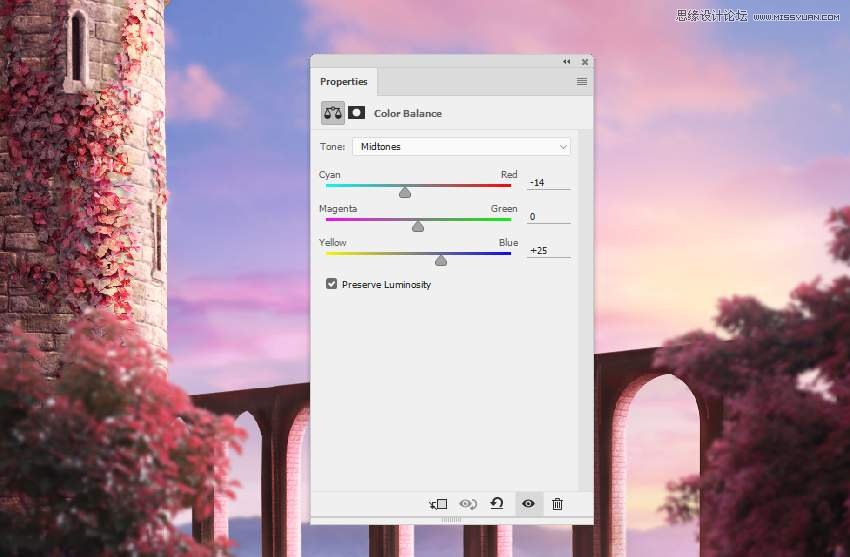Clip adjustment to layer below icon
The height and width of the screenshot is (557, 850).
(438, 504)
